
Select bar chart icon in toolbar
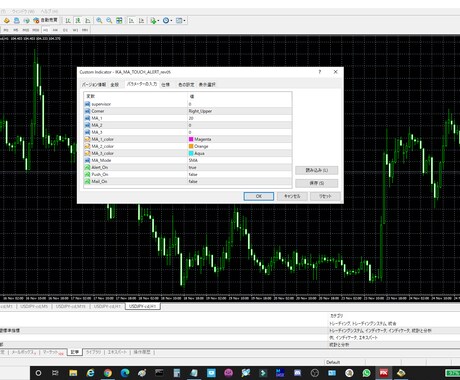tap(68, 20)
